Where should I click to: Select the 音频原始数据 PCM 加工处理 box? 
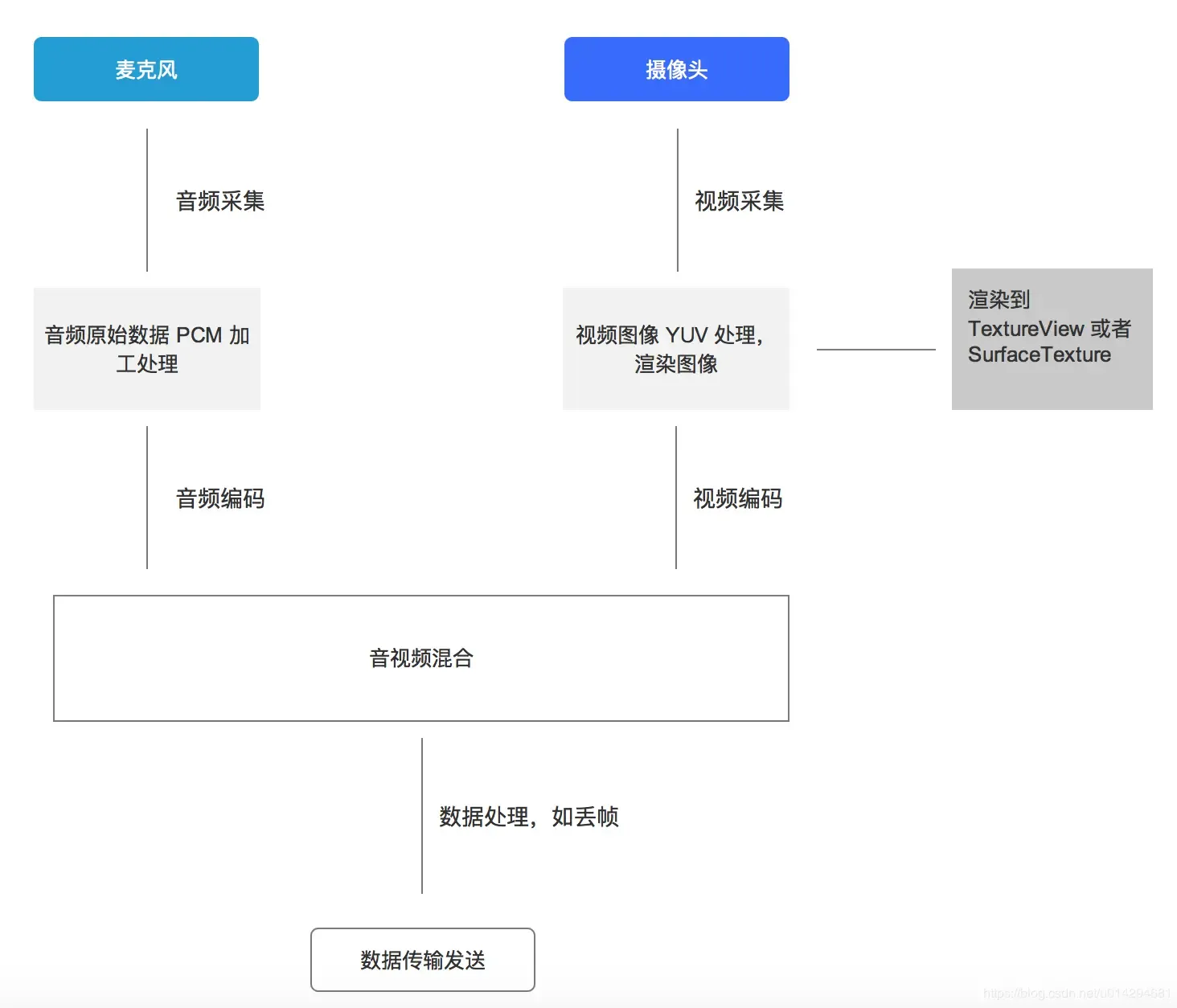click(147, 349)
